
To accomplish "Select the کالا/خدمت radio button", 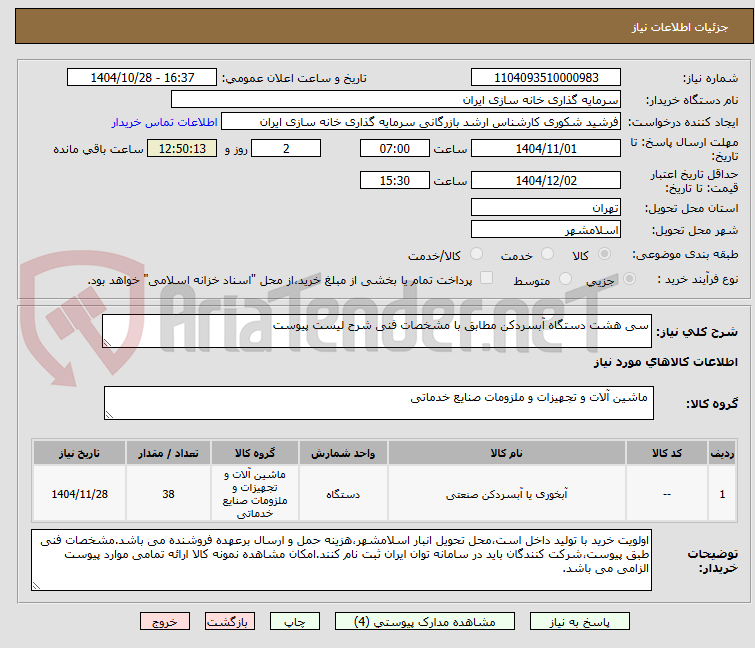I will tap(476, 254).
